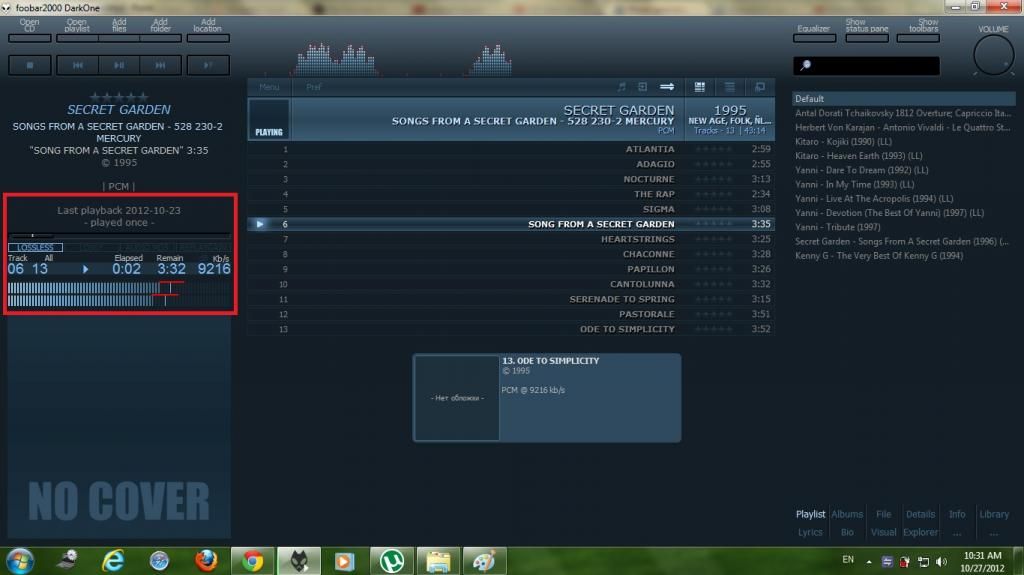Switch to the Details tab

click(x=920, y=514)
